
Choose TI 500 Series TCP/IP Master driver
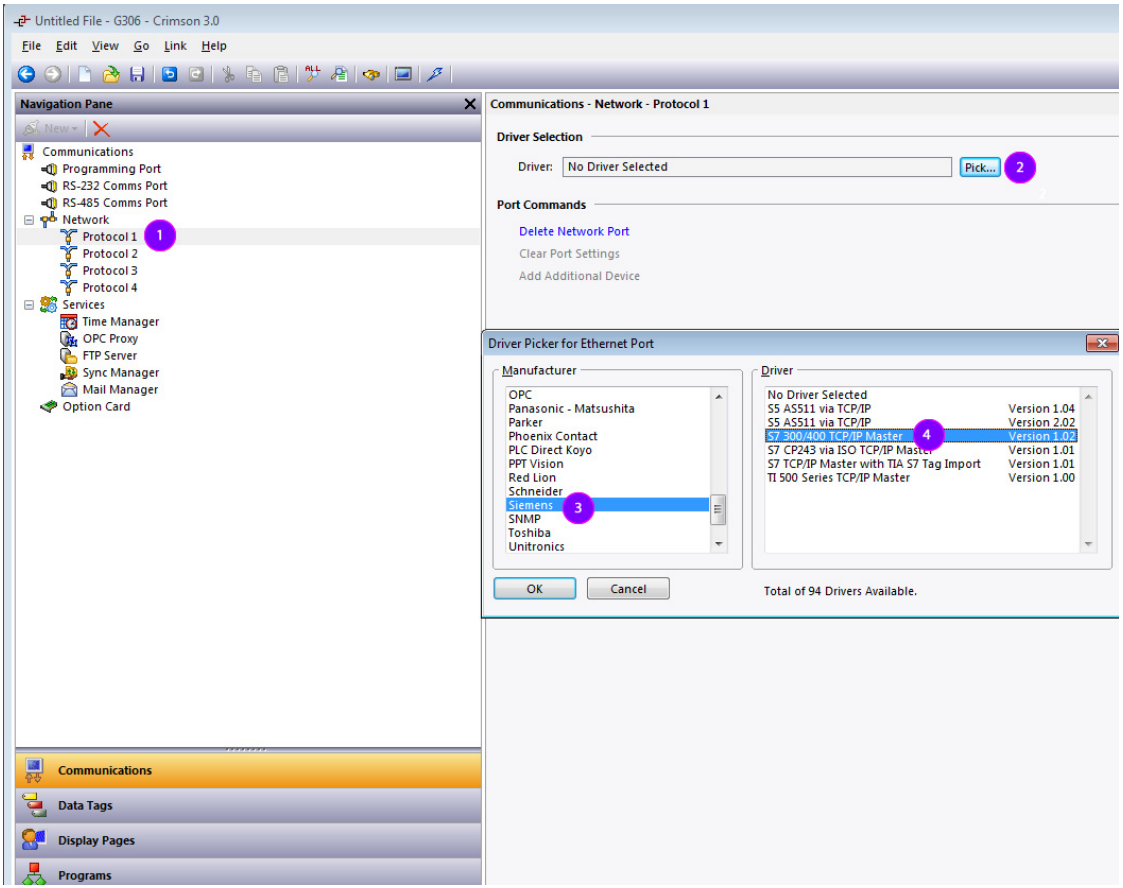[x=921, y=478]
